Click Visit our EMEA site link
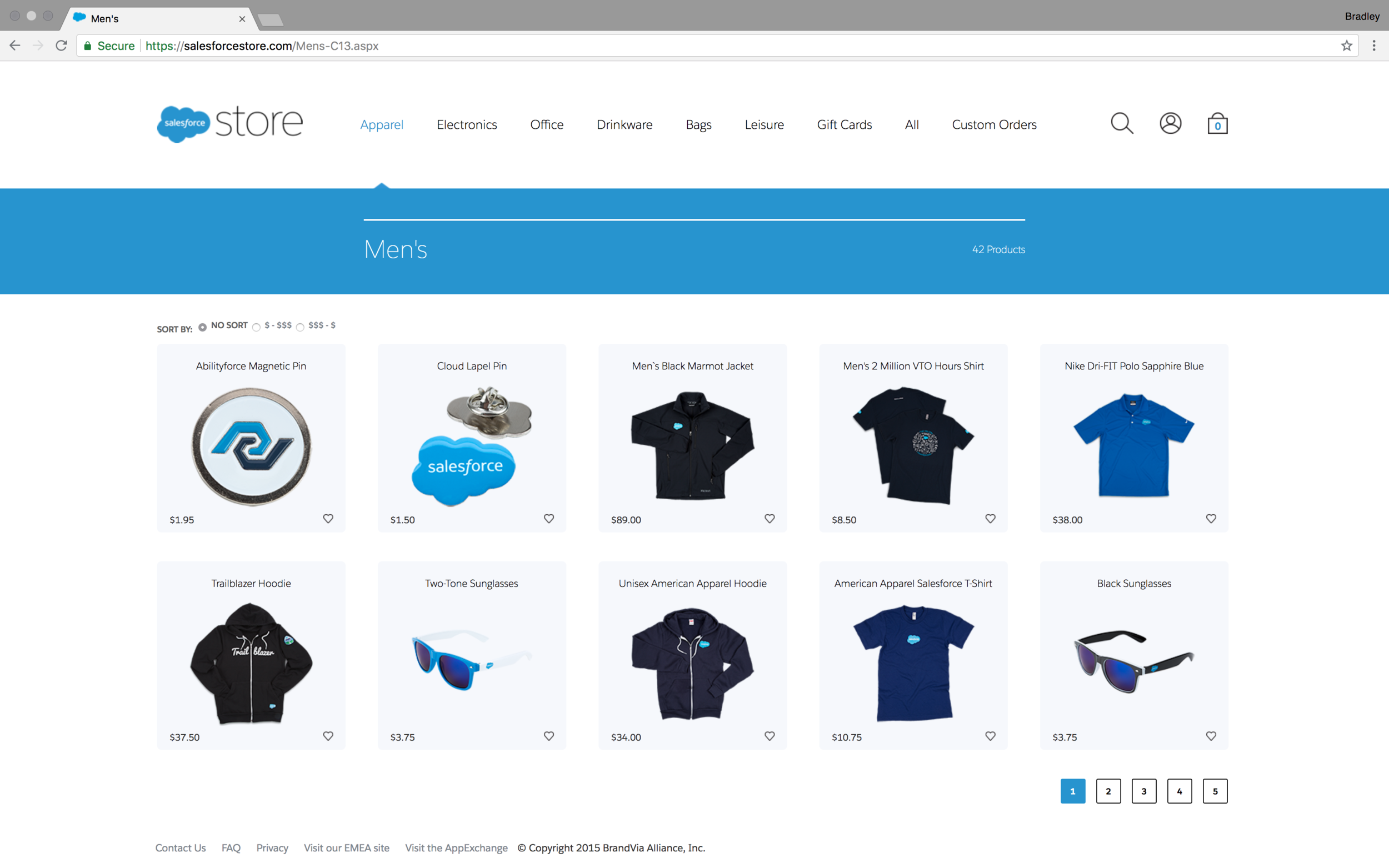The image size is (1389, 868). pos(346,848)
